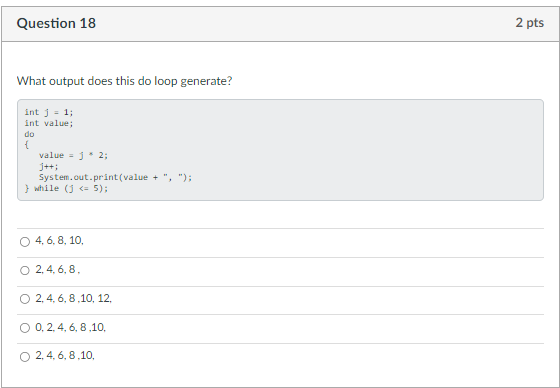Click the "do" keyword in the code block
Image resolution: width=560 pixels, height=388 pixels.
[29, 134]
